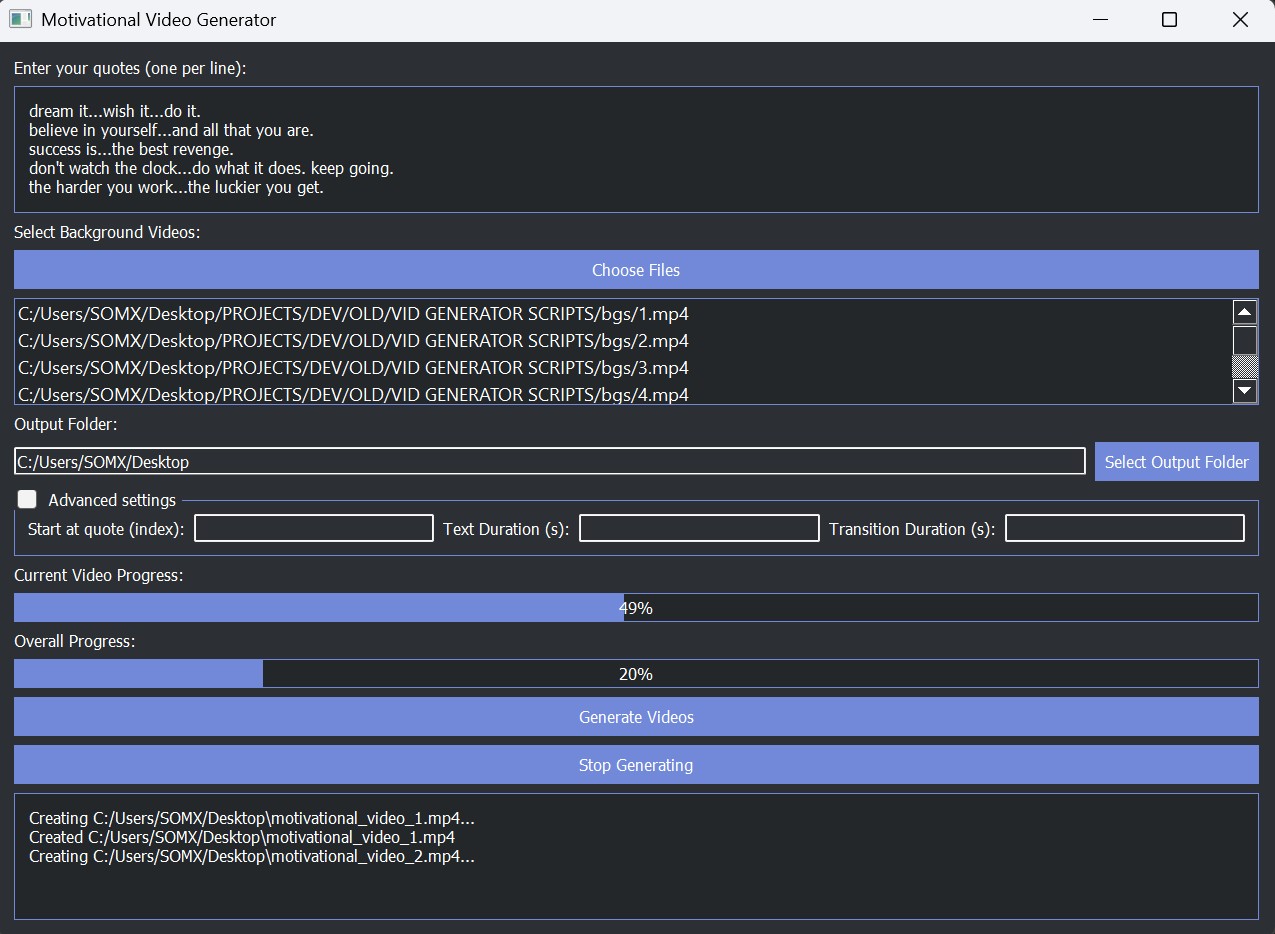Minimize the Motivational Video Generator window
The height and width of the screenshot is (934, 1275).
click(1101, 20)
